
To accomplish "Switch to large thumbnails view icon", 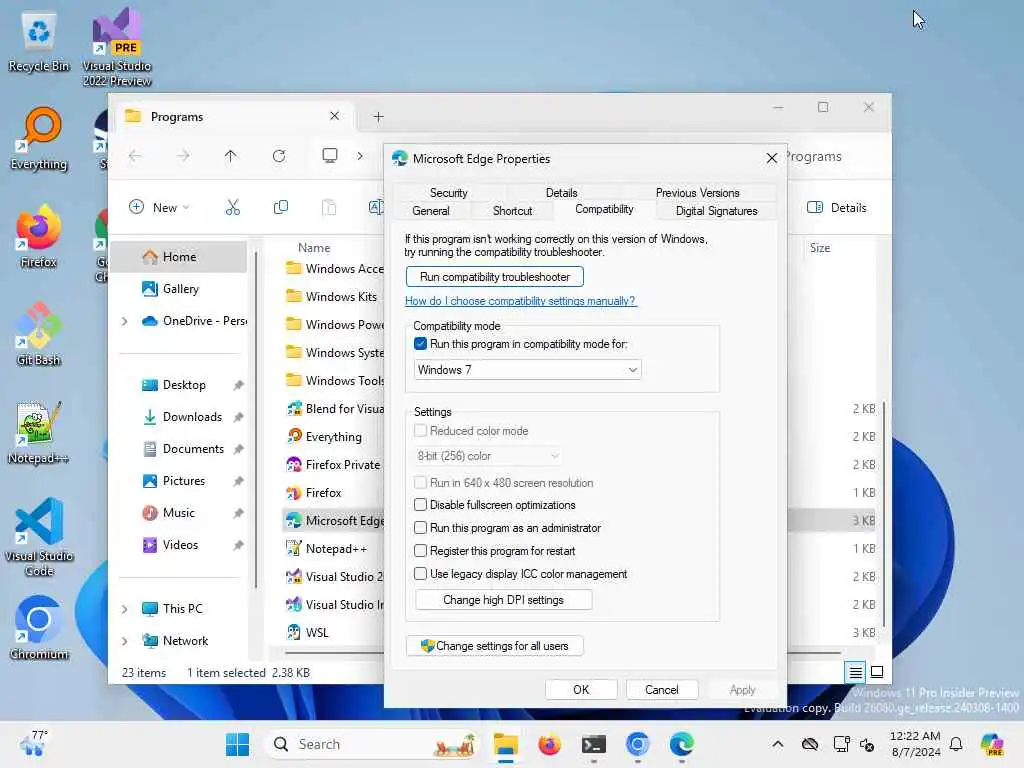I will (x=877, y=671).
